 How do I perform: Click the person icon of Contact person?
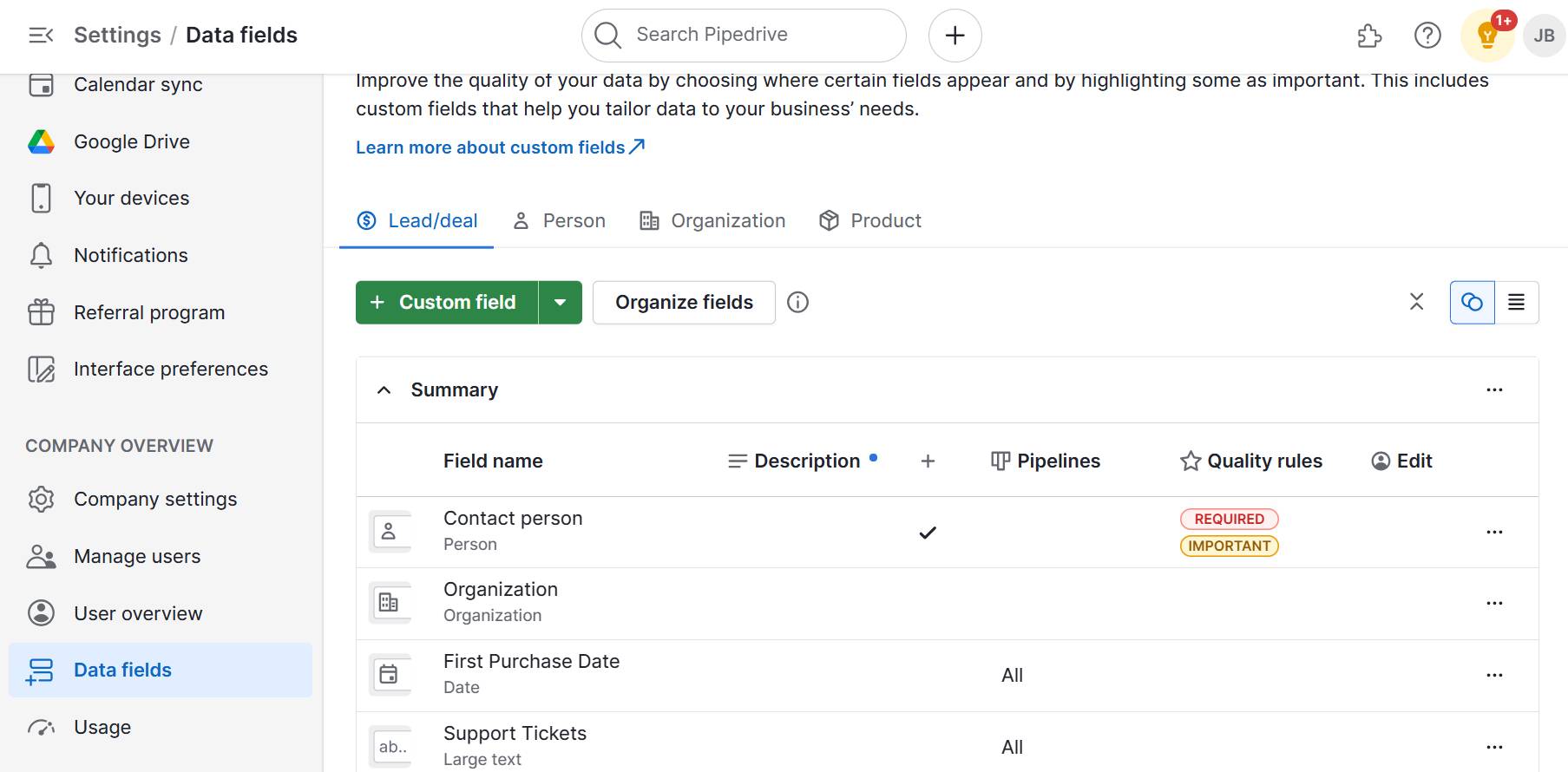pyautogui.click(x=389, y=531)
